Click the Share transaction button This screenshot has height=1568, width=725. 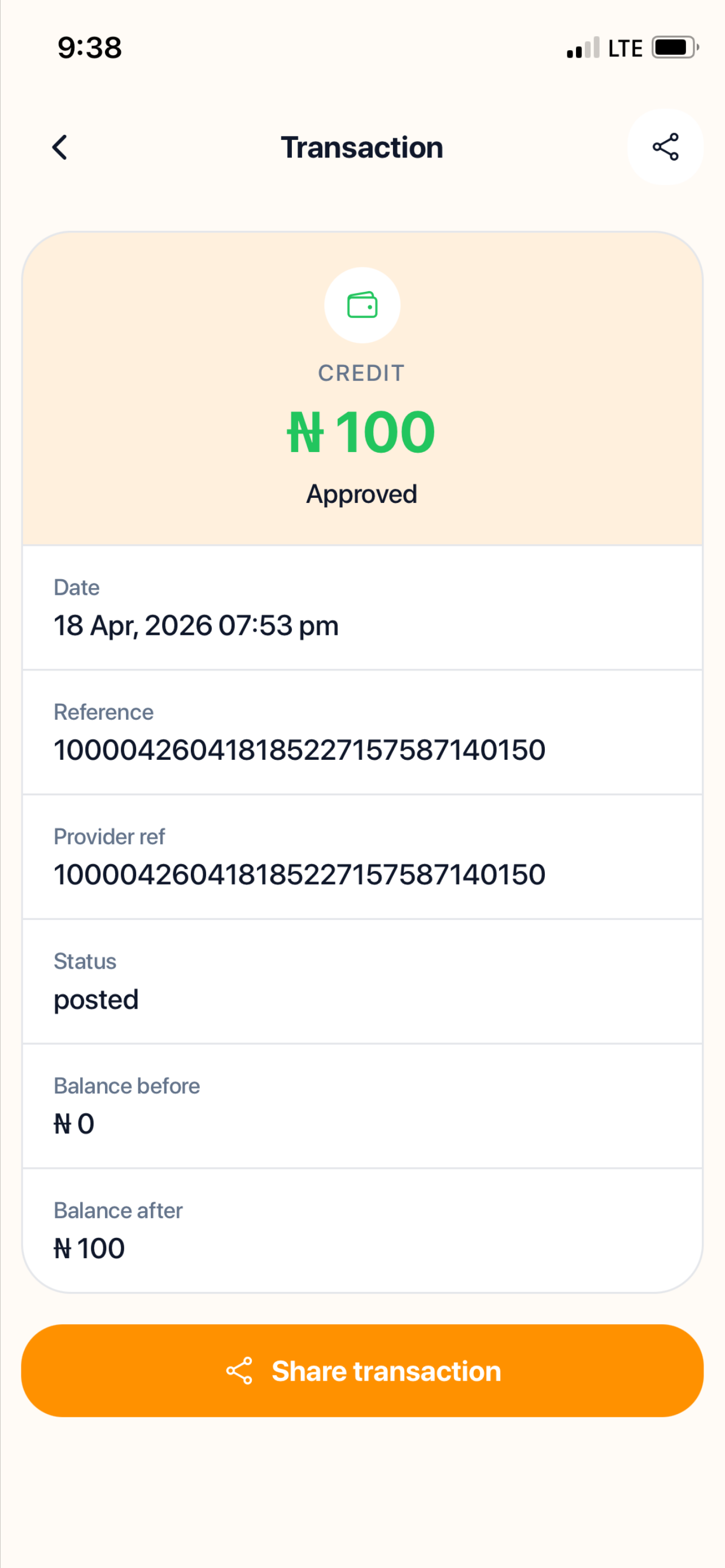click(x=362, y=1371)
